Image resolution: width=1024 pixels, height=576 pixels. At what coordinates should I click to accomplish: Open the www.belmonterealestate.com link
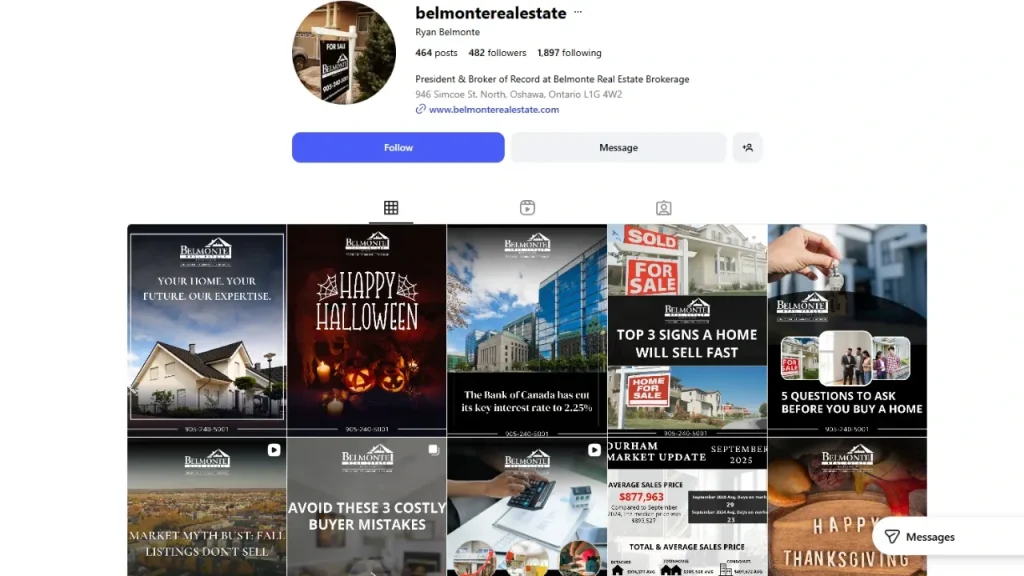(x=493, y=110)
